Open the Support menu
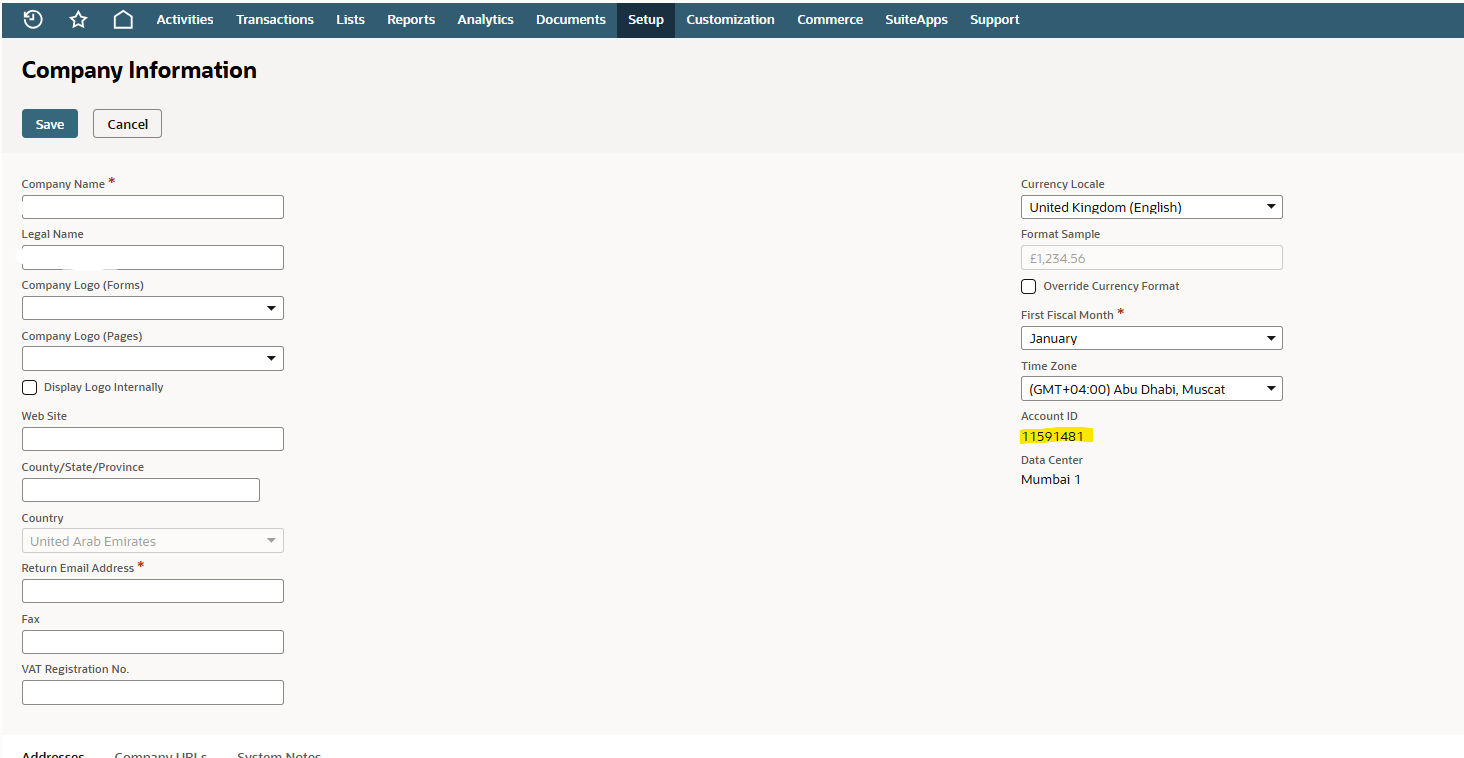 pyautogui.click(x=995, y=19)
